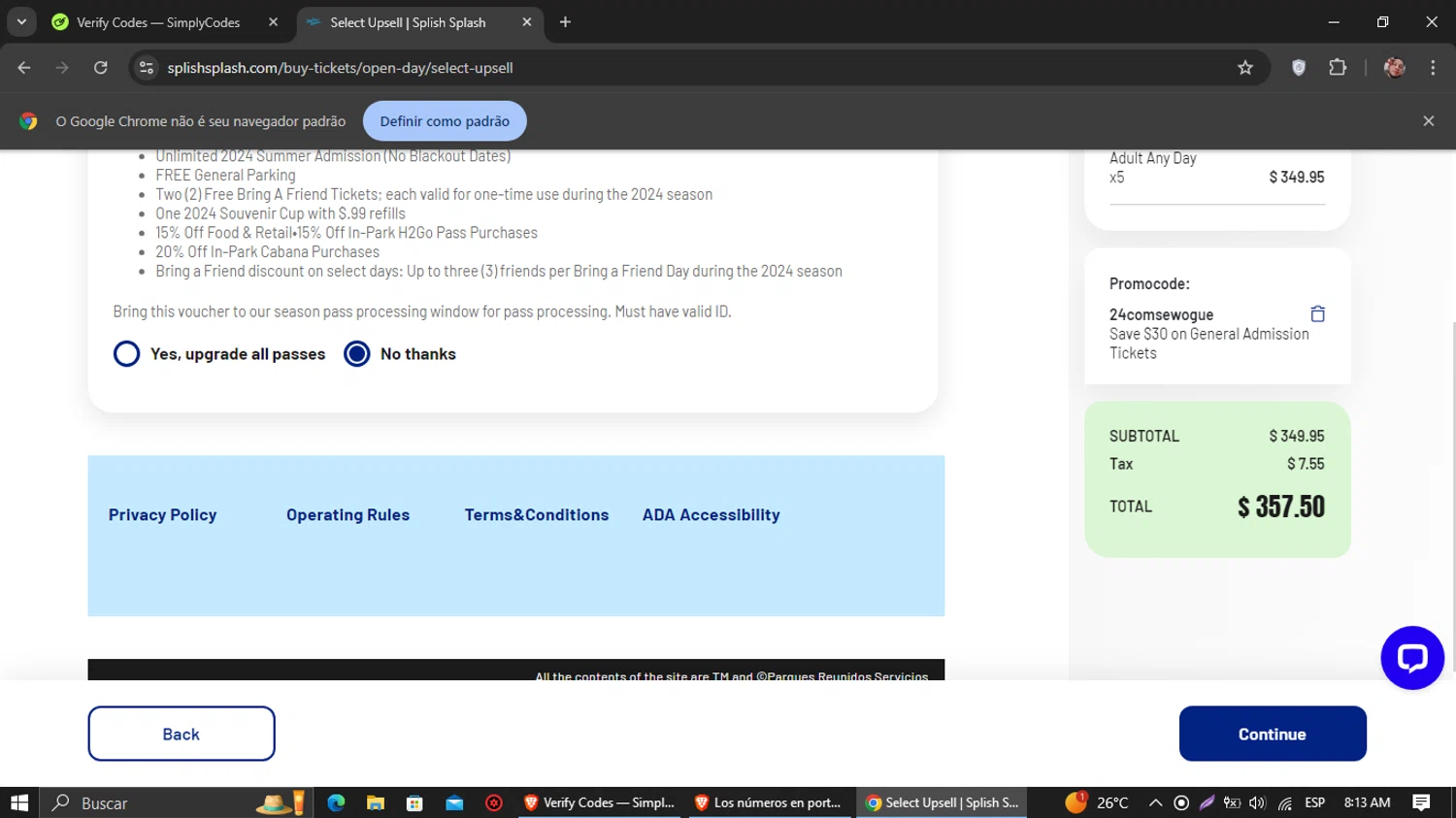Open the Windows notification center
This screenshot has width=1456, height=818.
pyautogui.click(x=1421, y=802)
